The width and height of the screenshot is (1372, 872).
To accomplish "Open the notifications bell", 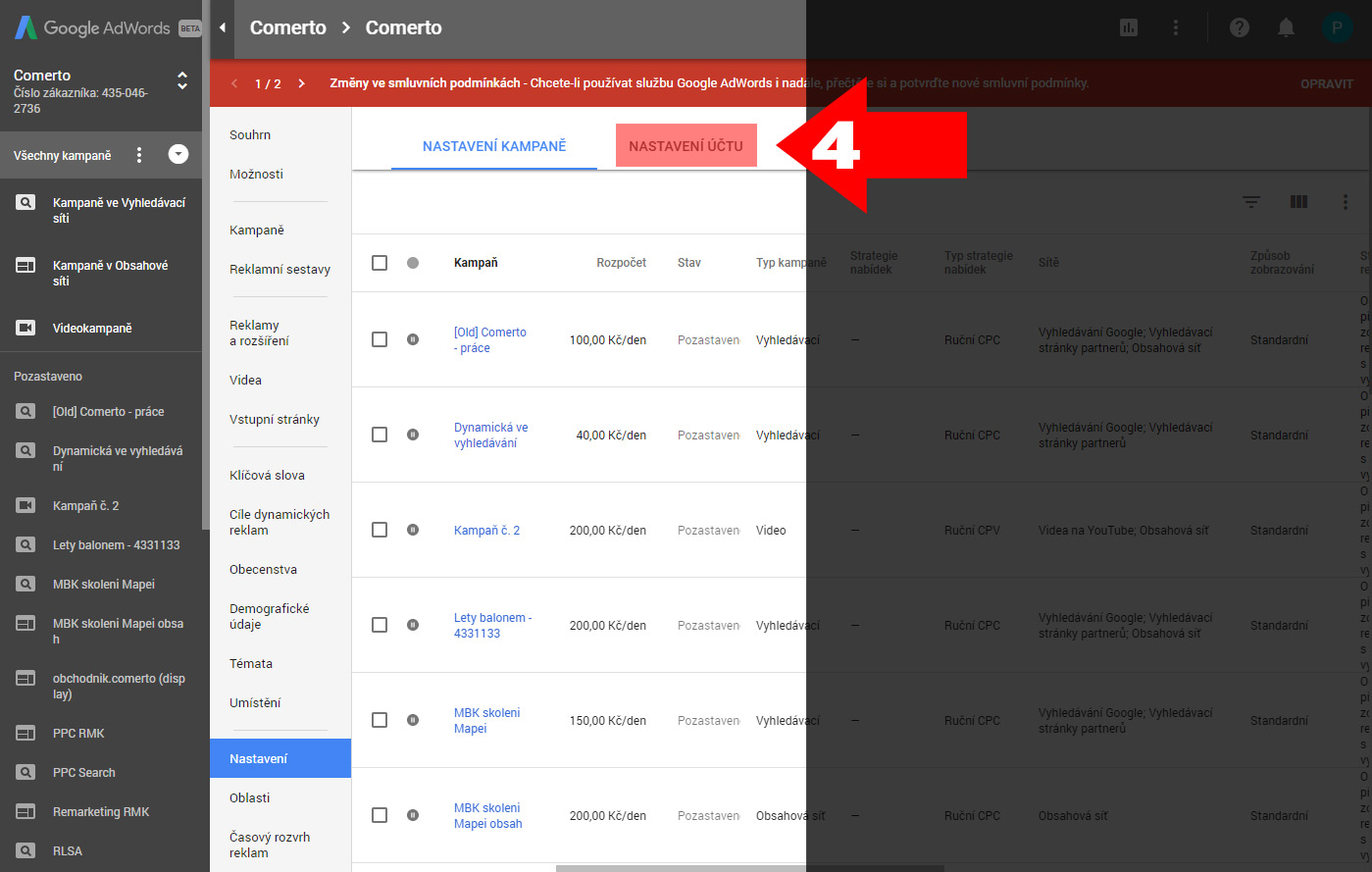I will 1286,28.
